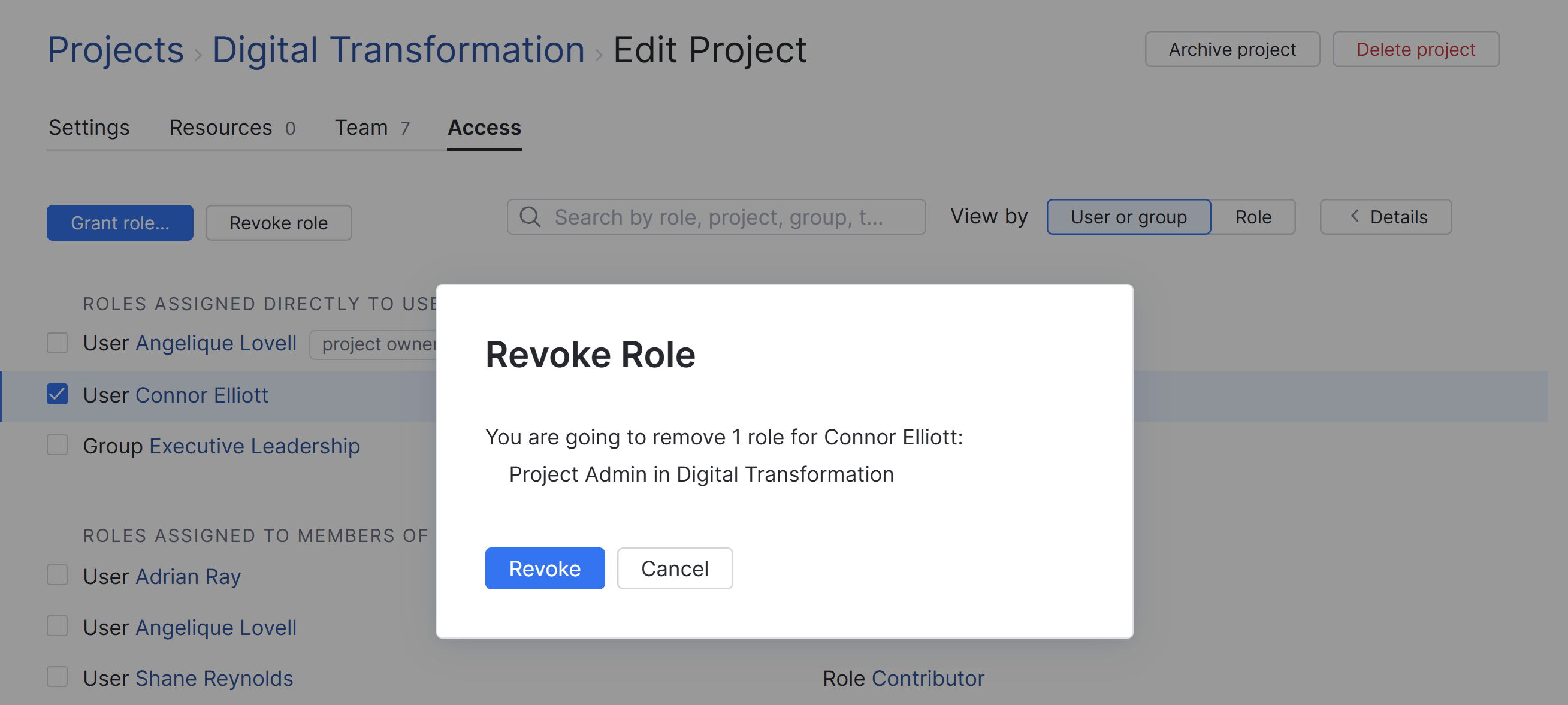Go to the Team tab
Screen dimensions: 1568x705
click(x=372, y=128)
